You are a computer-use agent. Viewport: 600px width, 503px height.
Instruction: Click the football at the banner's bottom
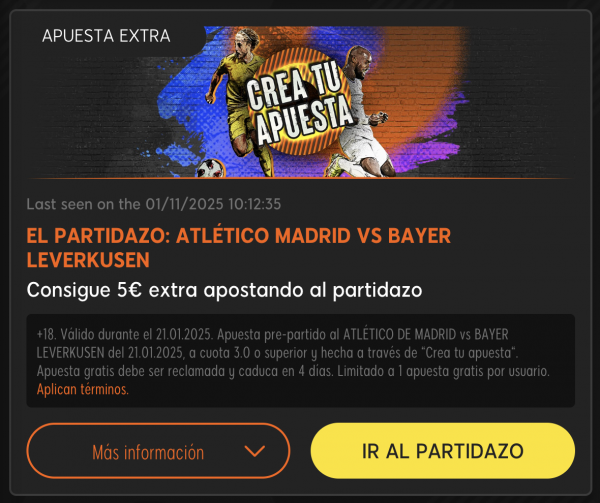[211, 169]
